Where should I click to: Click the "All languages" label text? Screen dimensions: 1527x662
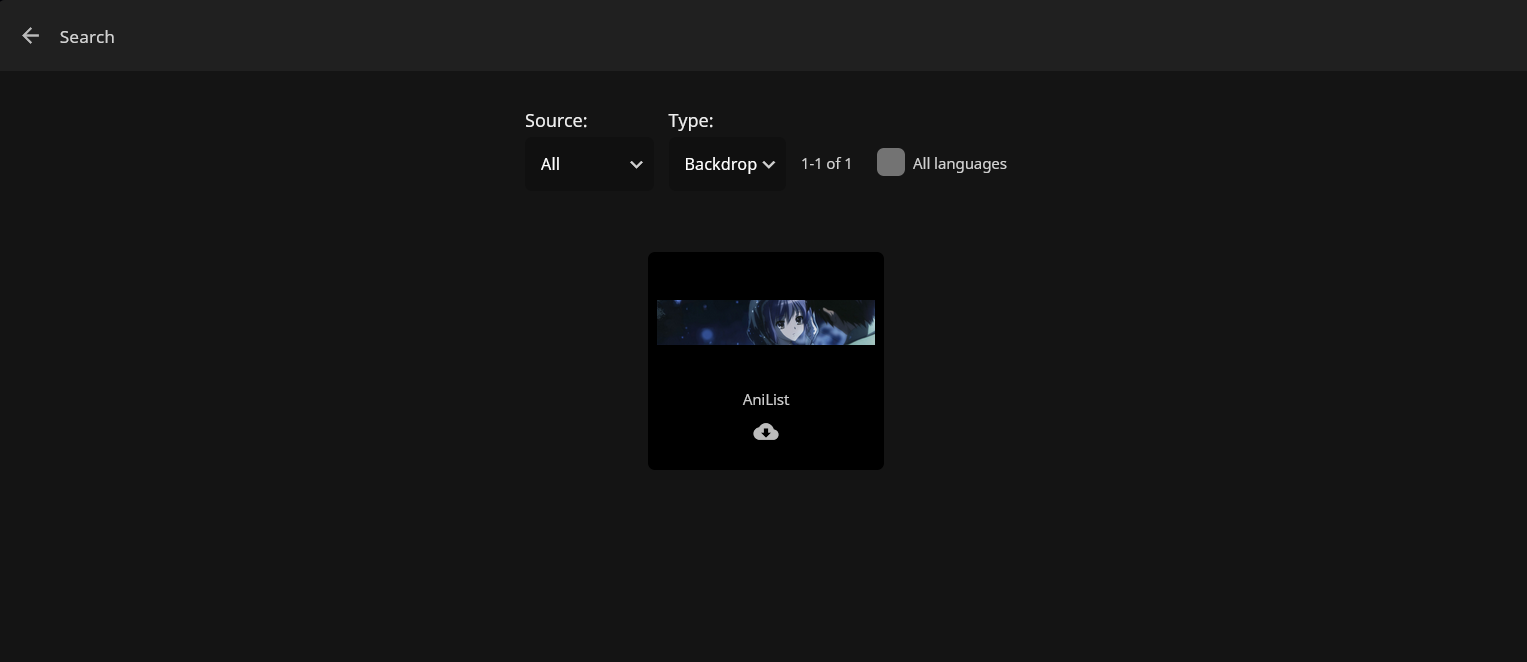(959, 164)
